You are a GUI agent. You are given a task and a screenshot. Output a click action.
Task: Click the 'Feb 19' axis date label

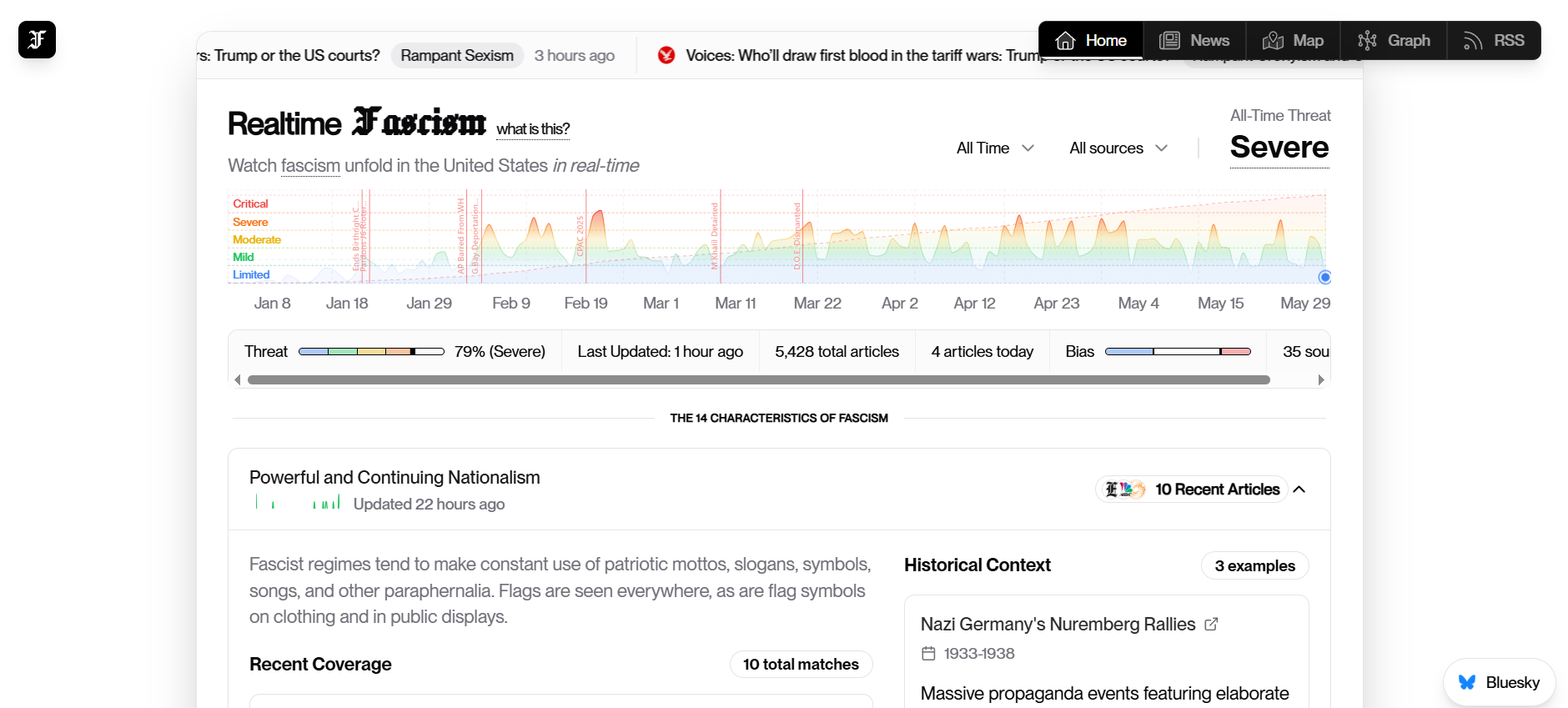coord(585,304)
